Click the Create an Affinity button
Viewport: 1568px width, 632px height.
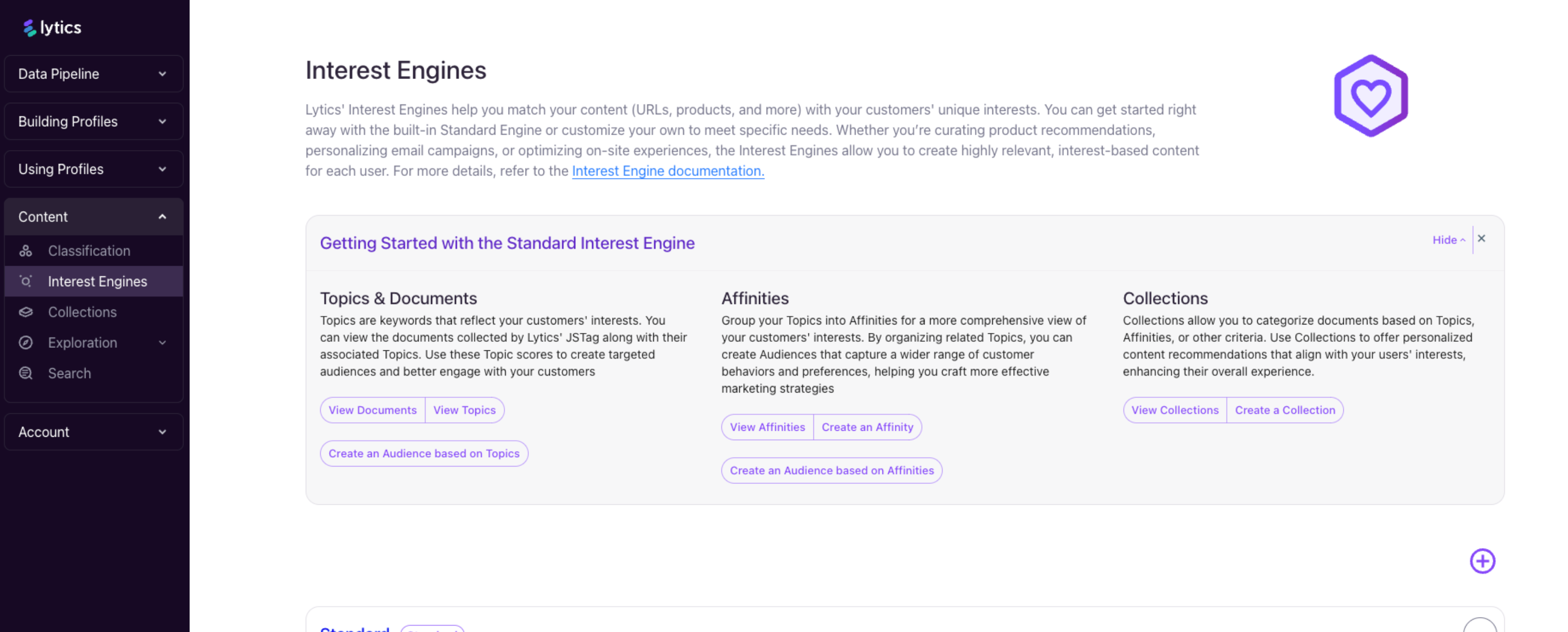(x=868, y=427)
